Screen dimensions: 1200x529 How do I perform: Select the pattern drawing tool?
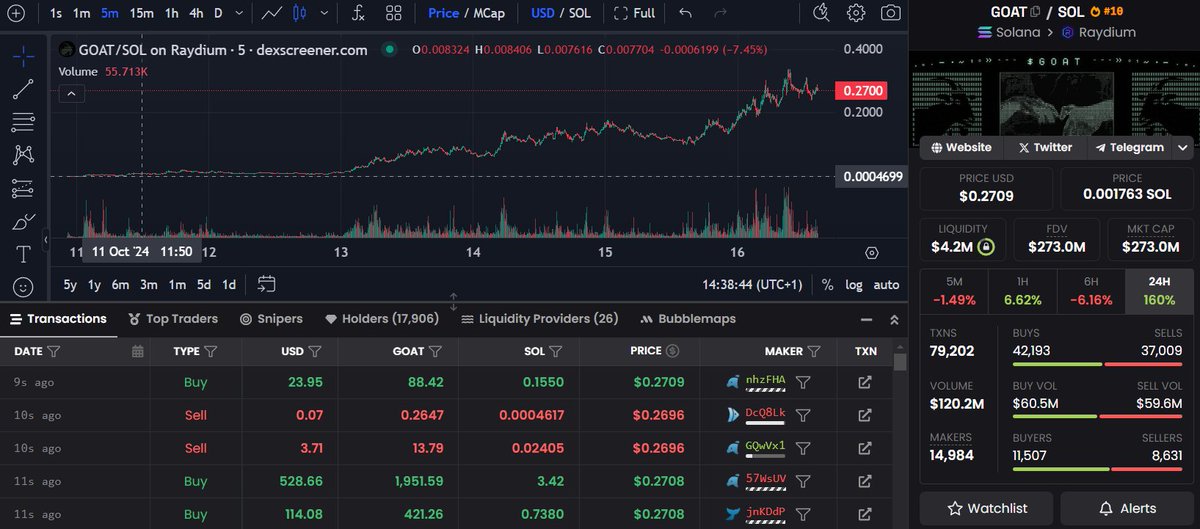23,155
